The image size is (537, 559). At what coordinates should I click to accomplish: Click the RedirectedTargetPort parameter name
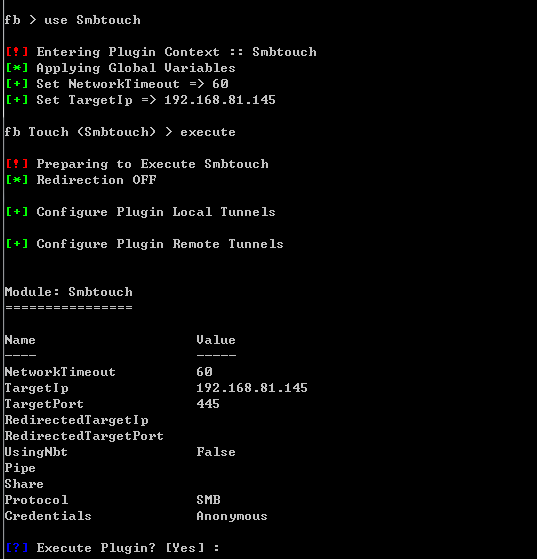pos(84,436)
